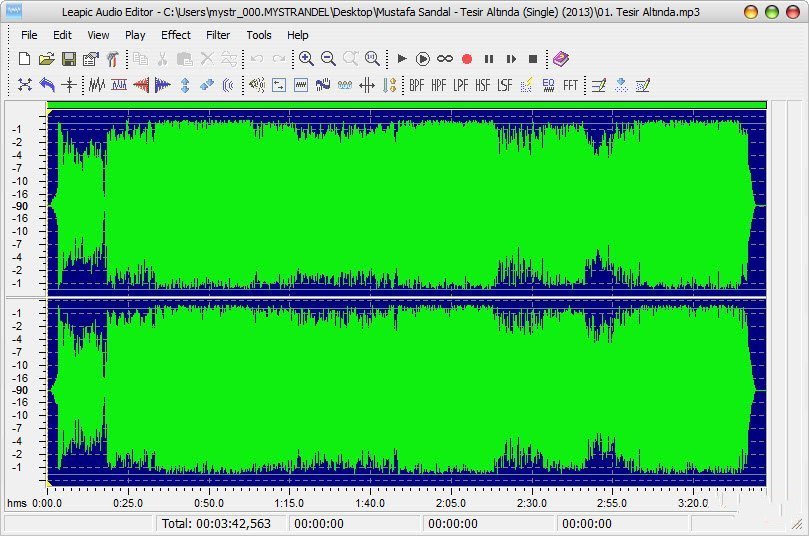This screenshot has width=809, height=536.
Task: Pause playback with the Pause icon
Action: pyautogui.click(x=489, y=59)
